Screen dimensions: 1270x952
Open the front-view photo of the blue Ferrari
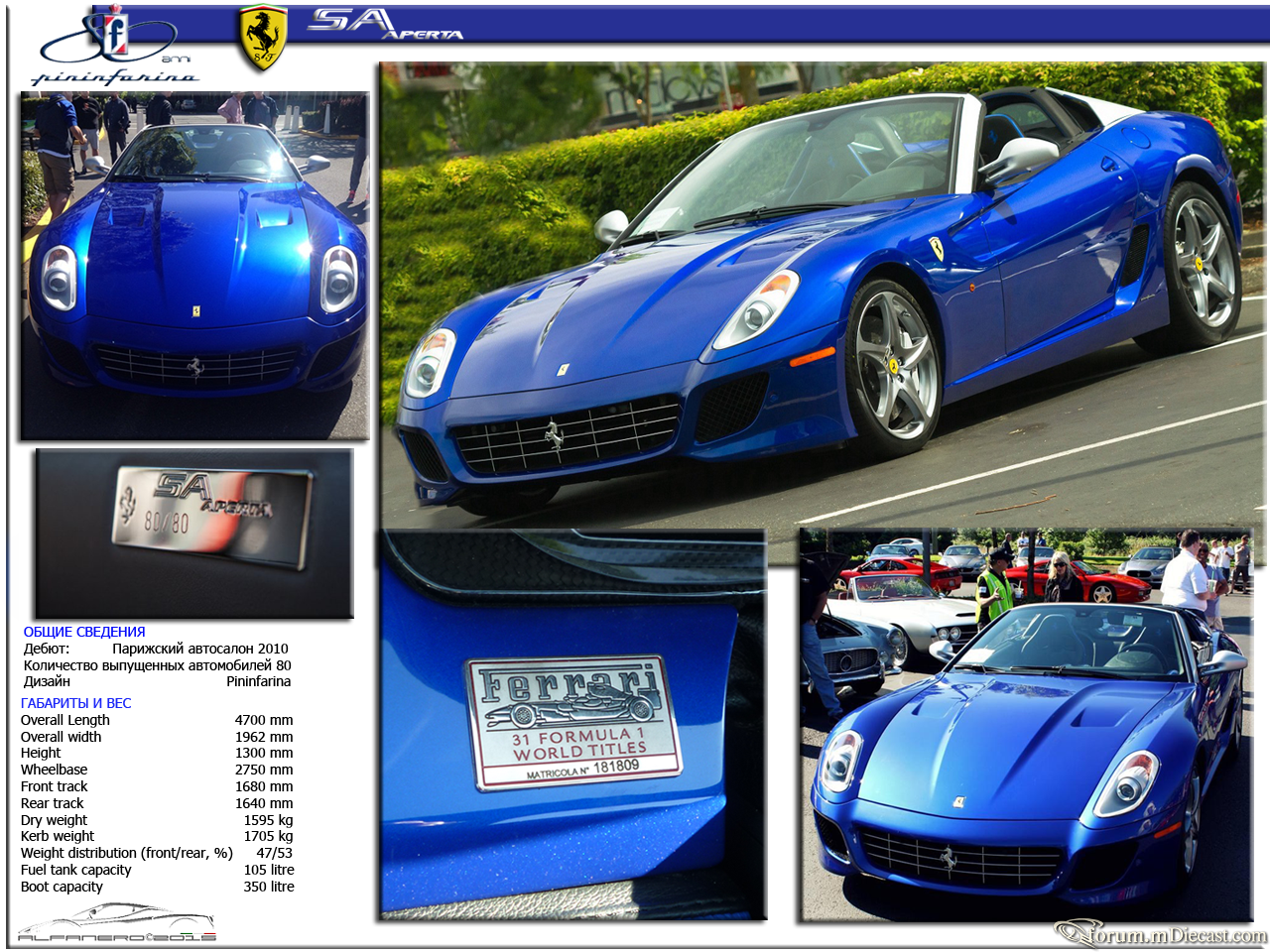pyautogui.click(x=194, y=266)
